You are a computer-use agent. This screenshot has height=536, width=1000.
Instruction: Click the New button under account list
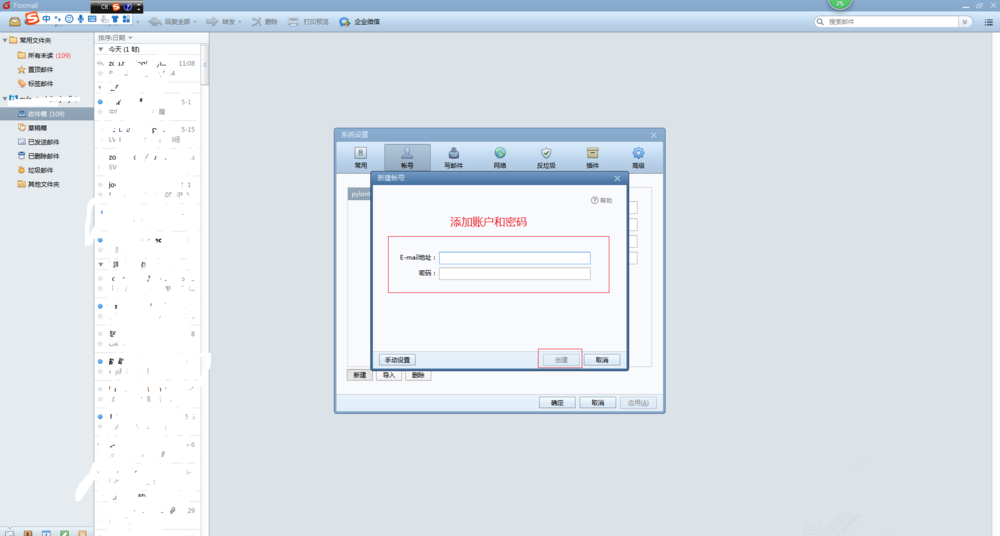360,375
